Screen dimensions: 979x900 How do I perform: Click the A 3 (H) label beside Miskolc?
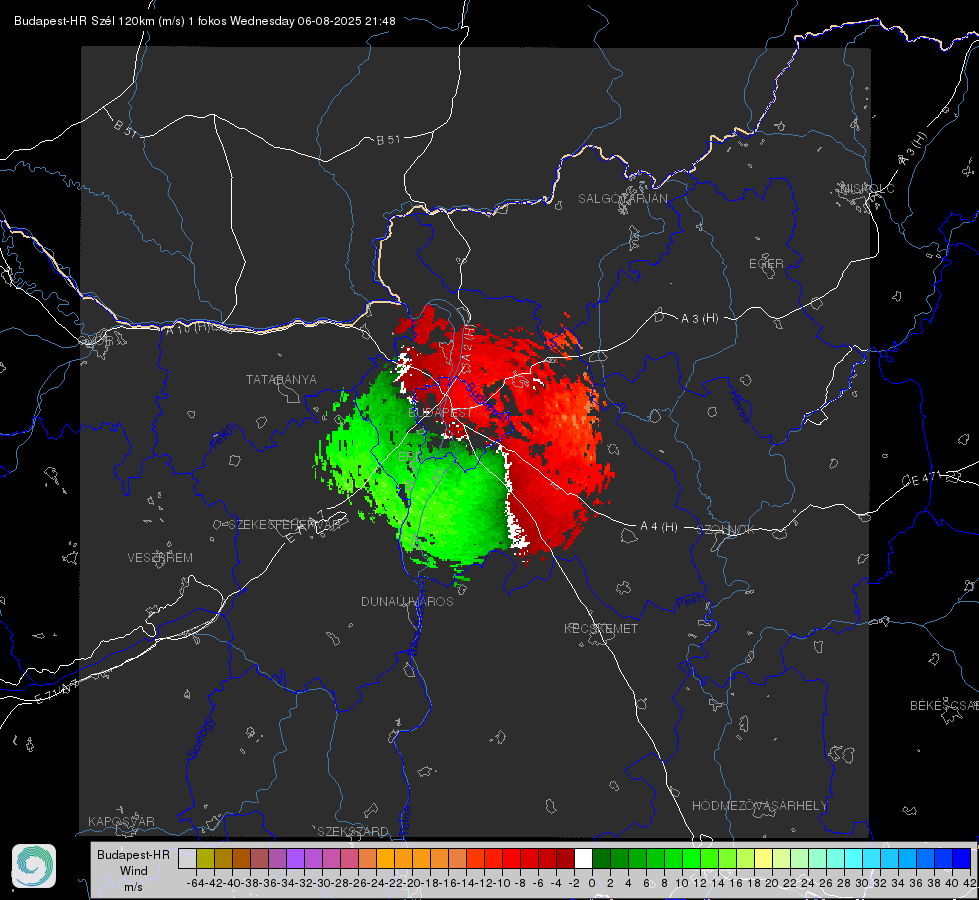[x=913, y=149]
